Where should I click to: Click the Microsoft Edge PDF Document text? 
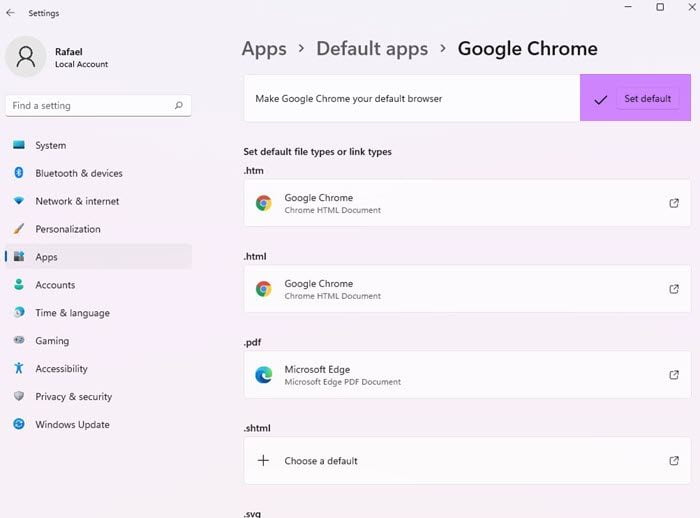click(x=342, y=382)
